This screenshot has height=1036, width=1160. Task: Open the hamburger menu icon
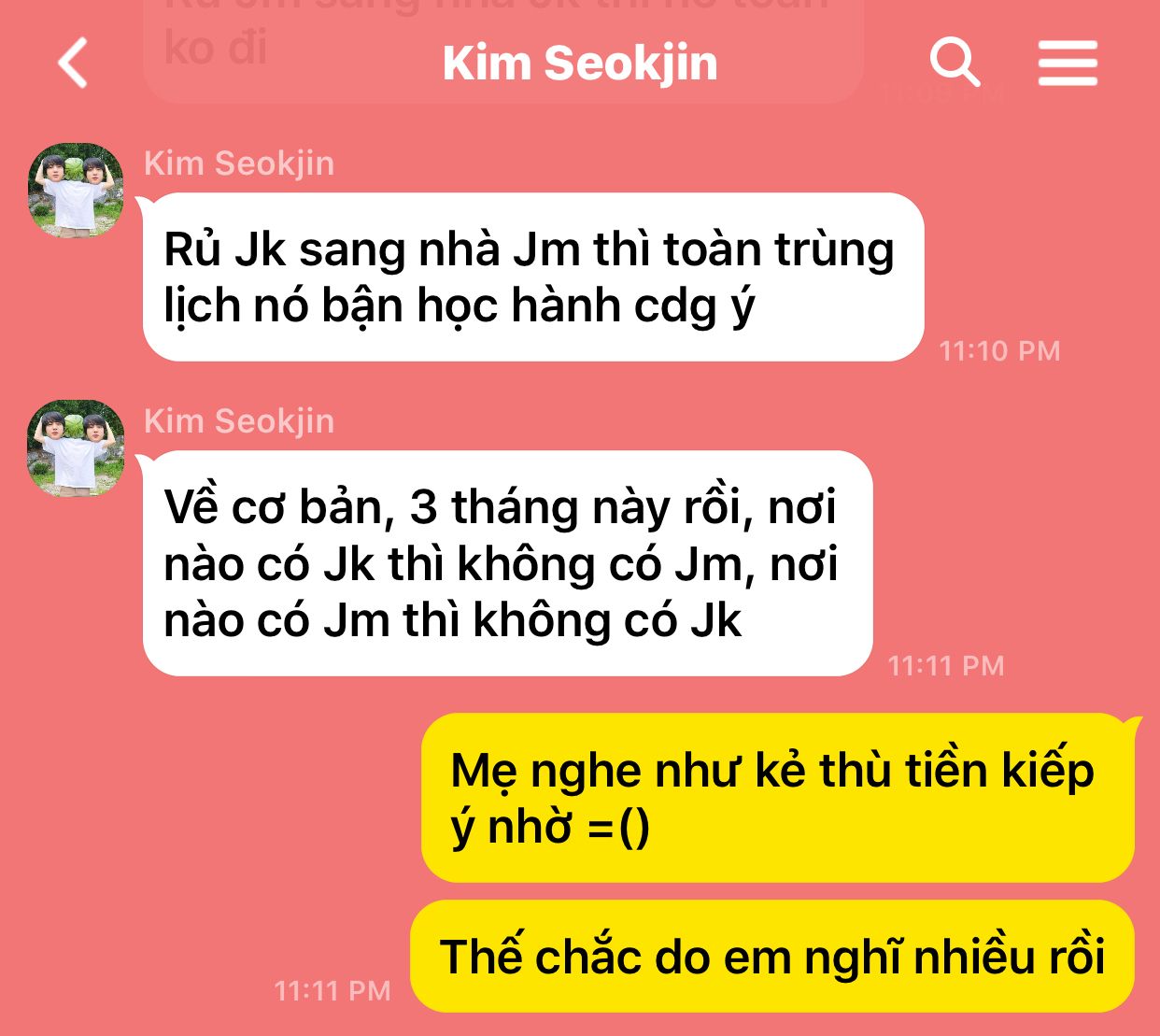1068,64
